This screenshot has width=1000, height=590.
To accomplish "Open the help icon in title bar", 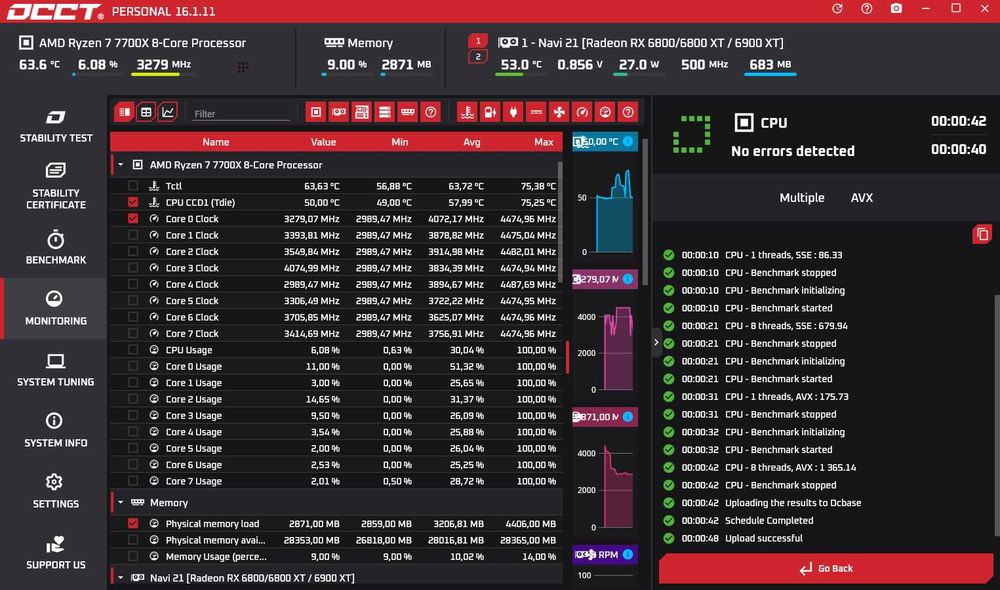I will pos(867,9).
